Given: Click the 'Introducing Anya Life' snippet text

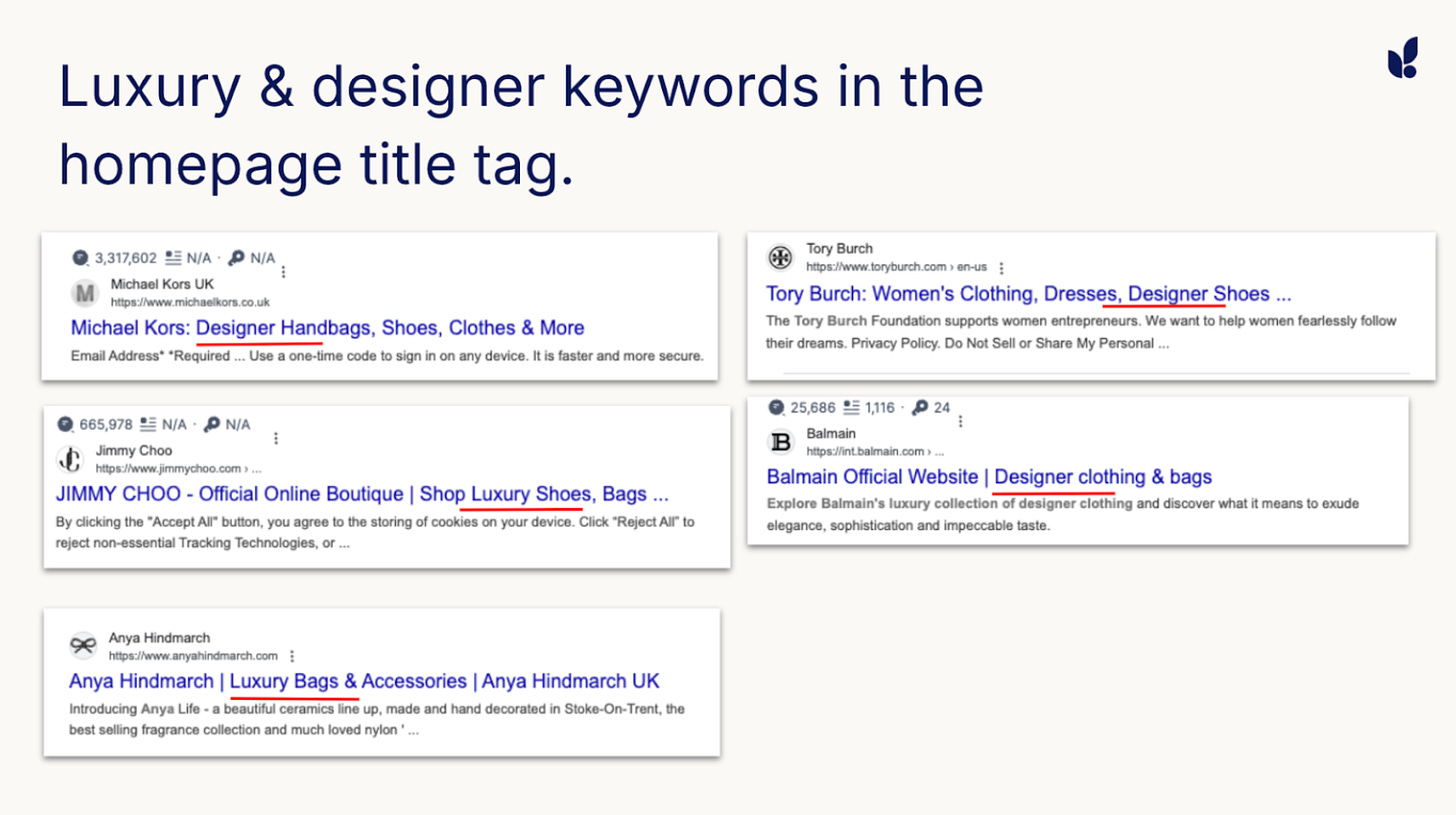Looking at the screenshot, I should coord(376,719).
